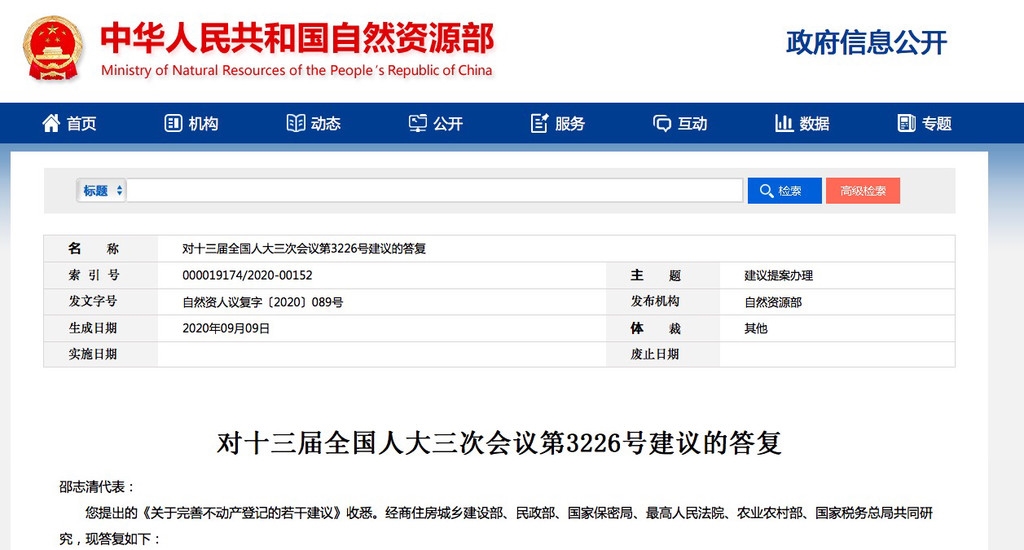1024x550 pixels.
Task: Go to the 互动 section
Action: [692, 124]
